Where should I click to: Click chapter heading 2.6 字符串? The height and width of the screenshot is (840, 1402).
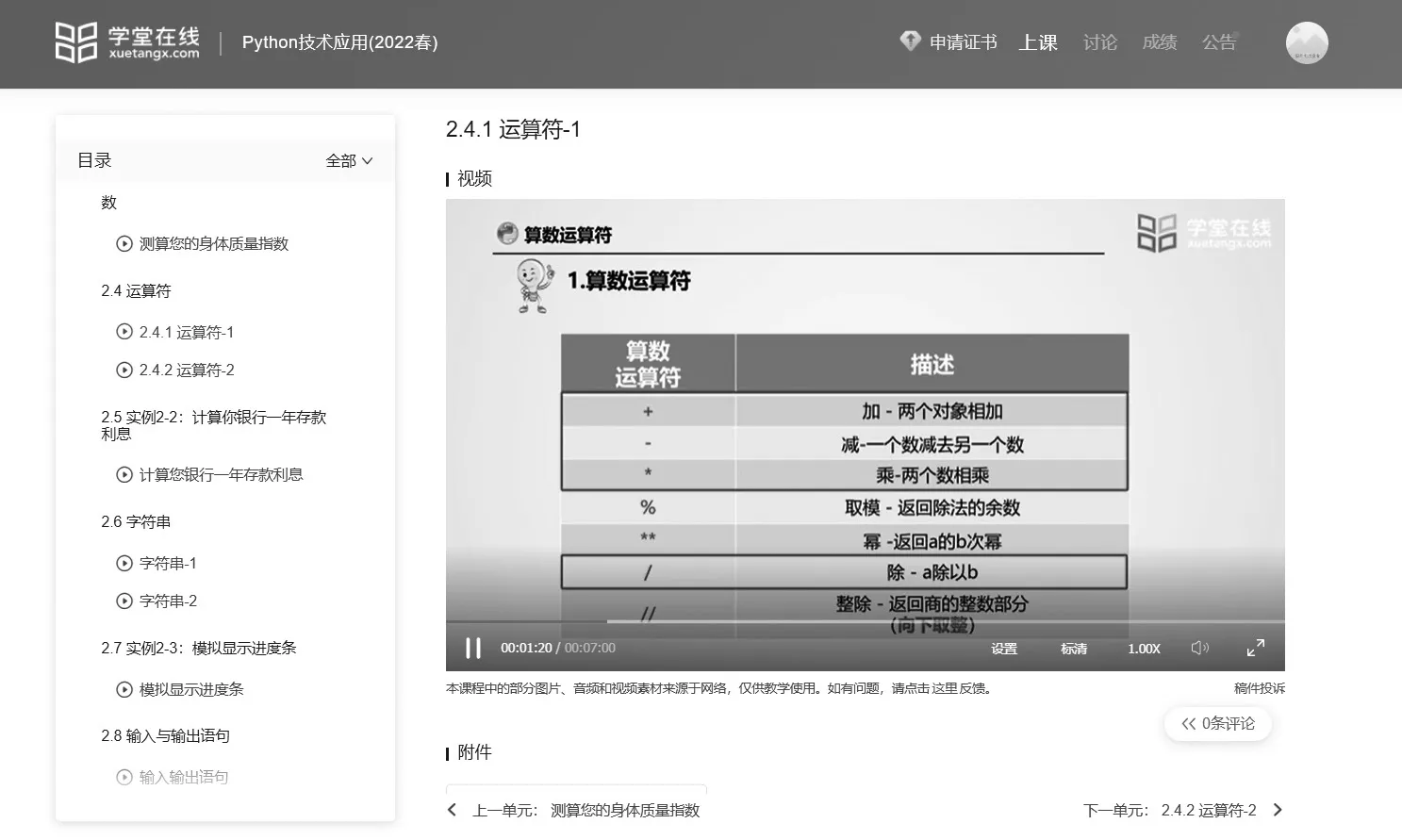tap(136, 522)
